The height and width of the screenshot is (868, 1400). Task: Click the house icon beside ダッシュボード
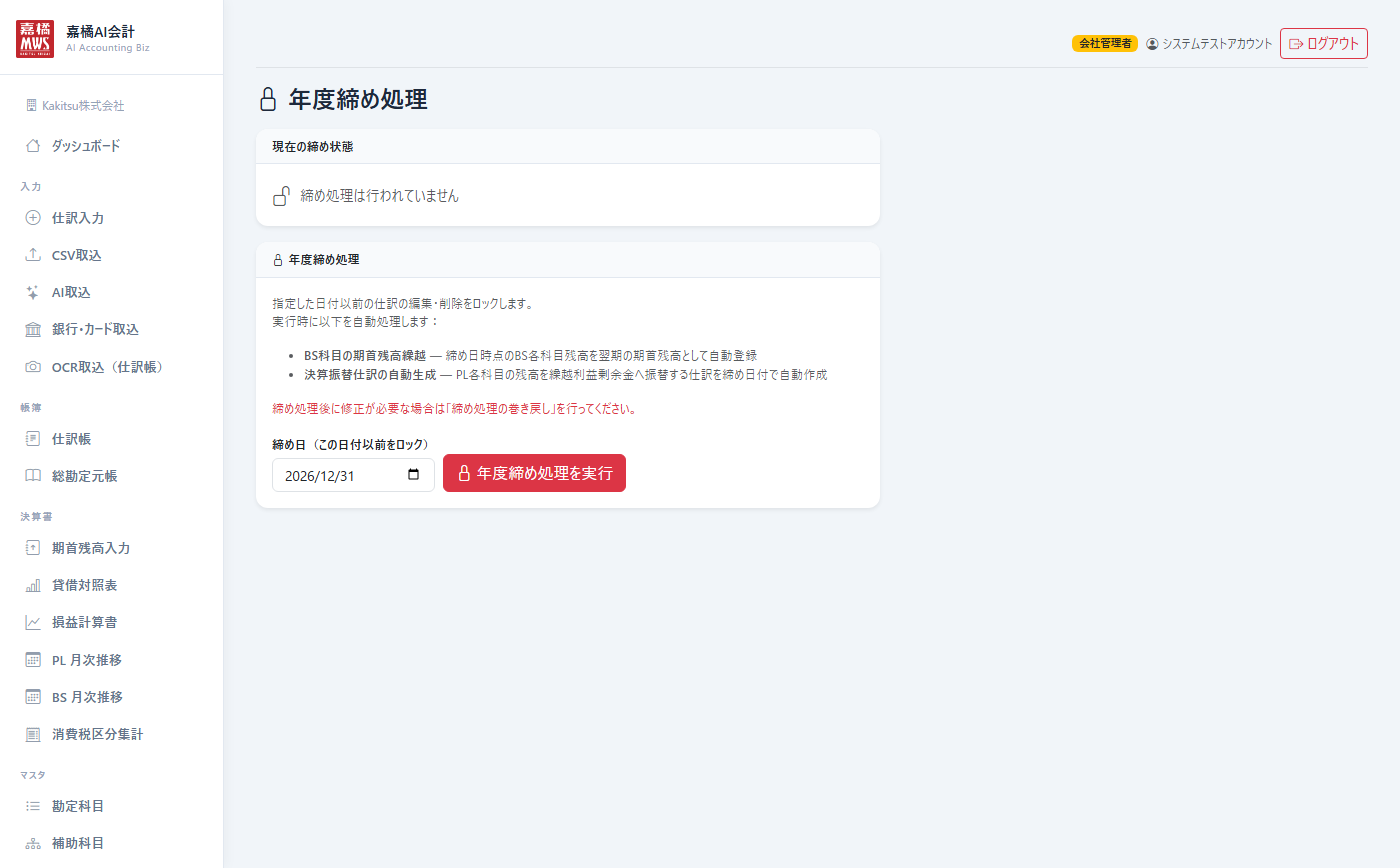[x=33, y=146]
